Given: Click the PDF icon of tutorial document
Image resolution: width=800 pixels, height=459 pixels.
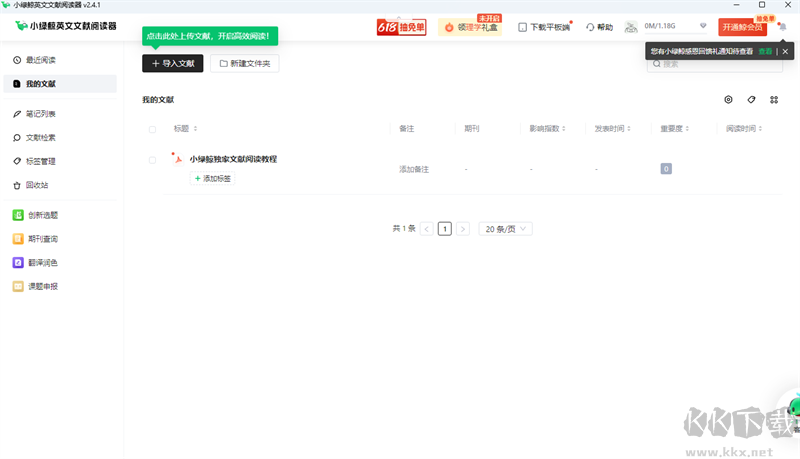Looking at the screenshot, I should click(178, 159).
